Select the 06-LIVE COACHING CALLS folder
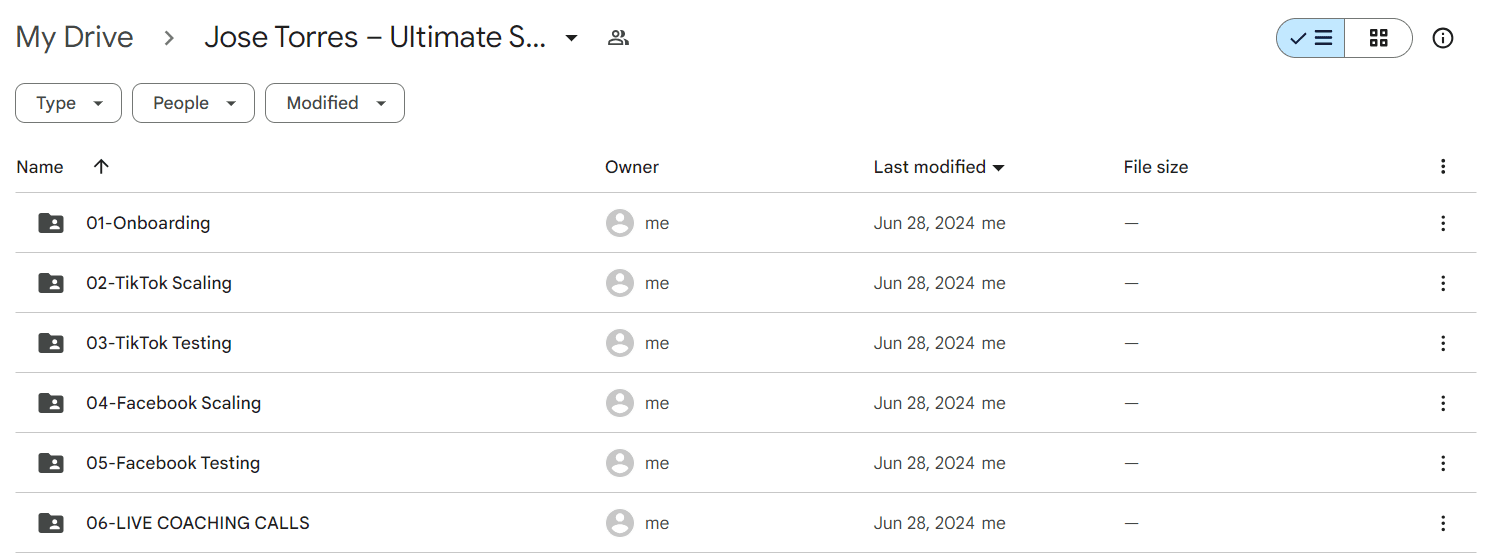This screenshot has width=1492, height=556. [x=745, y=523]
